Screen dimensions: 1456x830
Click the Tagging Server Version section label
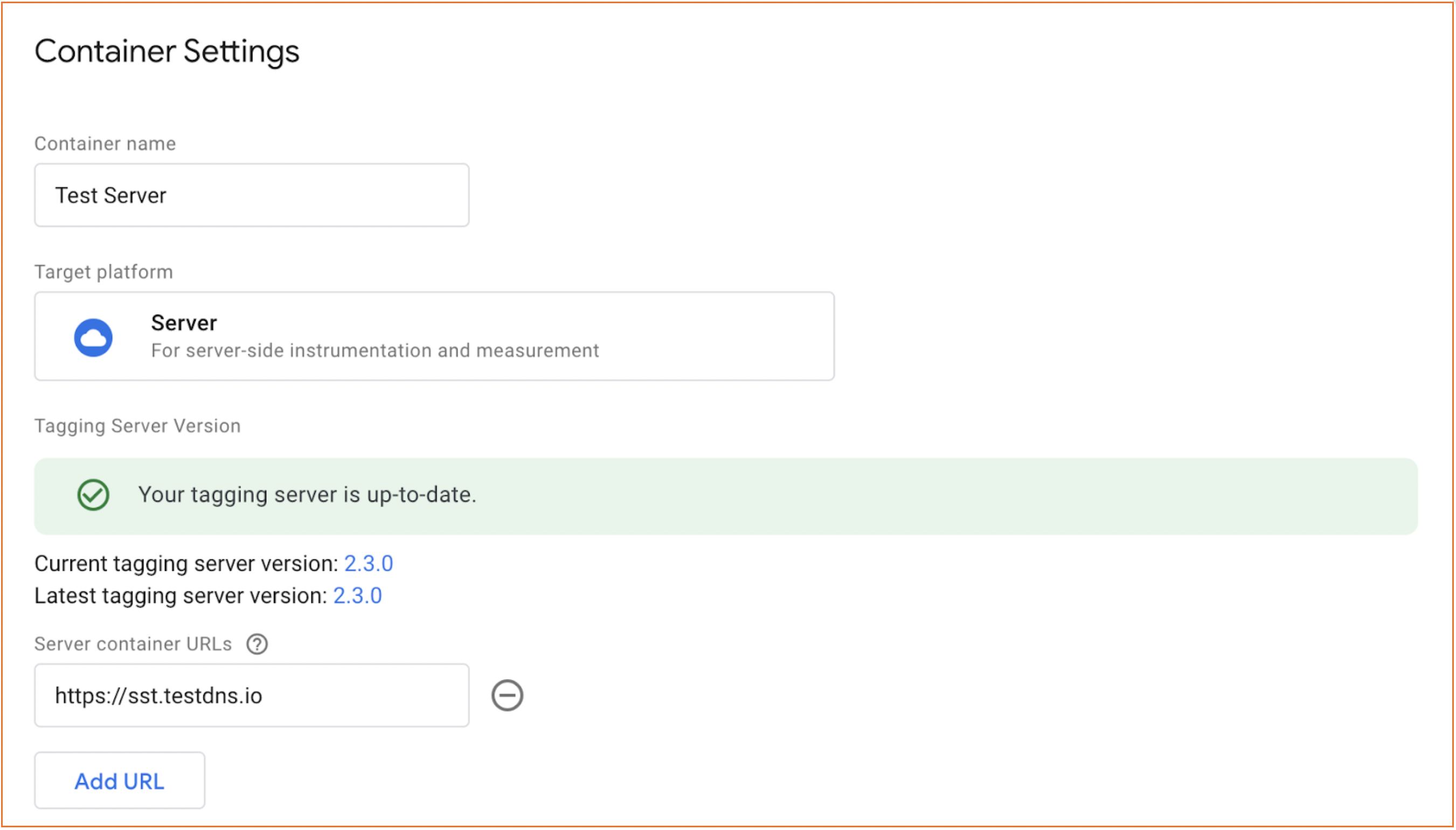tap(137, 425)
